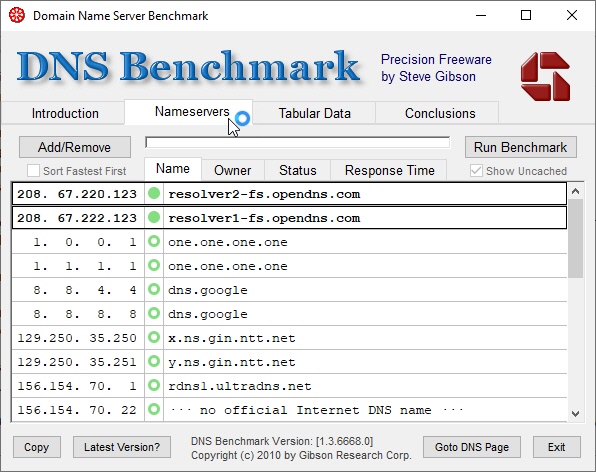This screenshot has width=596, height=472.
Task: Click status ring for 1.0.0.1
Action: [x=154, y=241]
